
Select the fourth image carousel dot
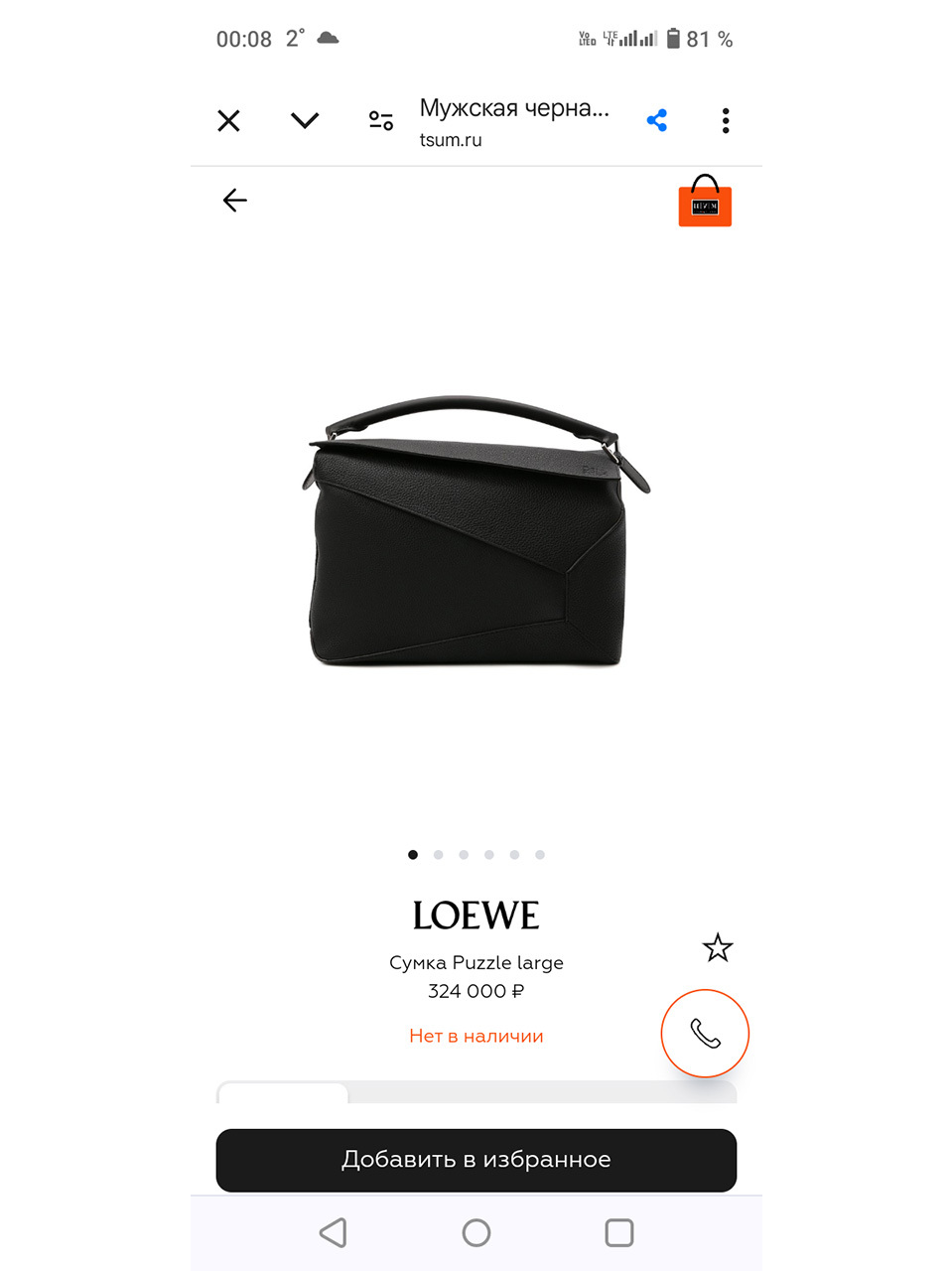pos(488,854)
